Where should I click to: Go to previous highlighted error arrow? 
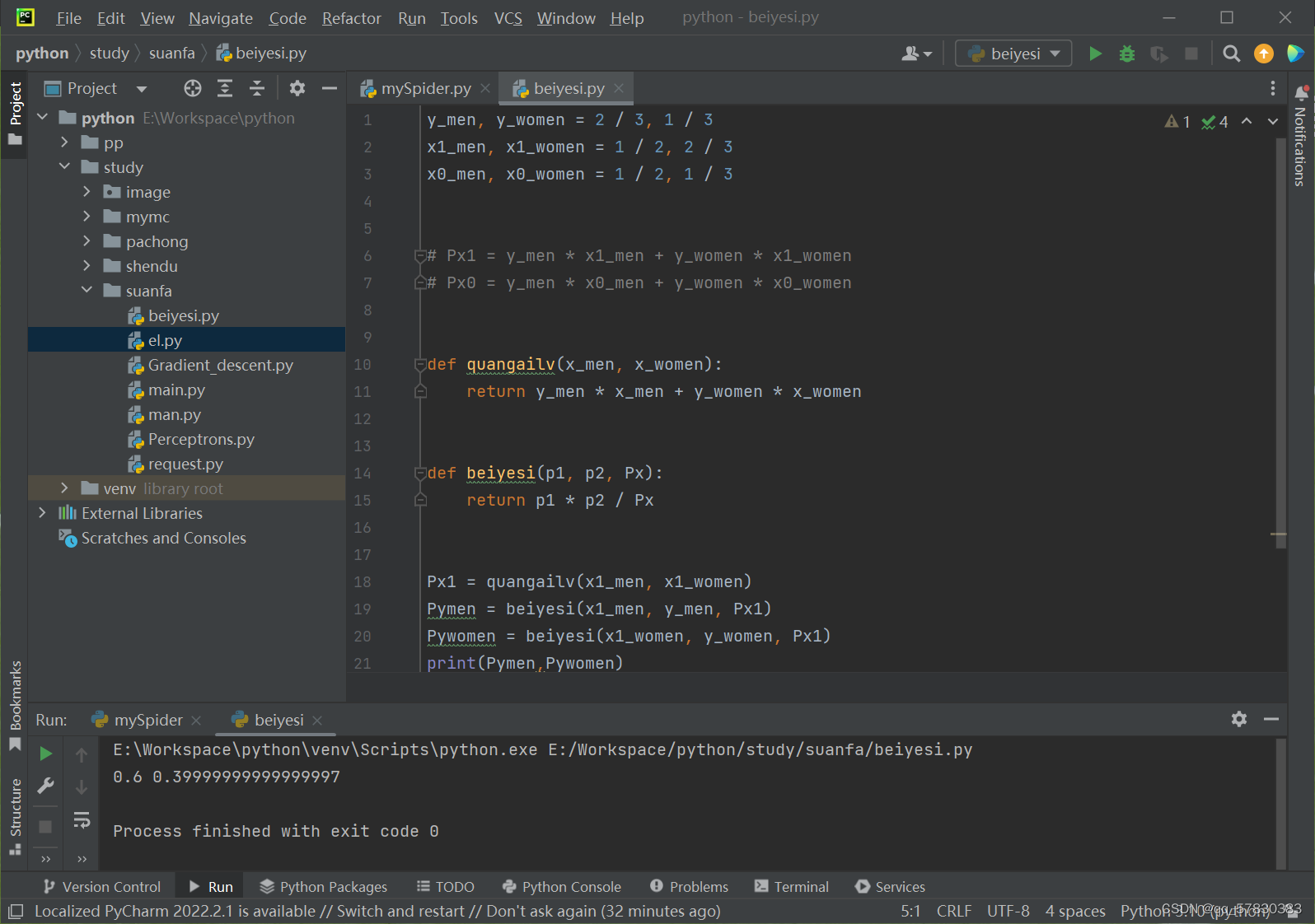pyautogui.click(x=1247, y=122)
